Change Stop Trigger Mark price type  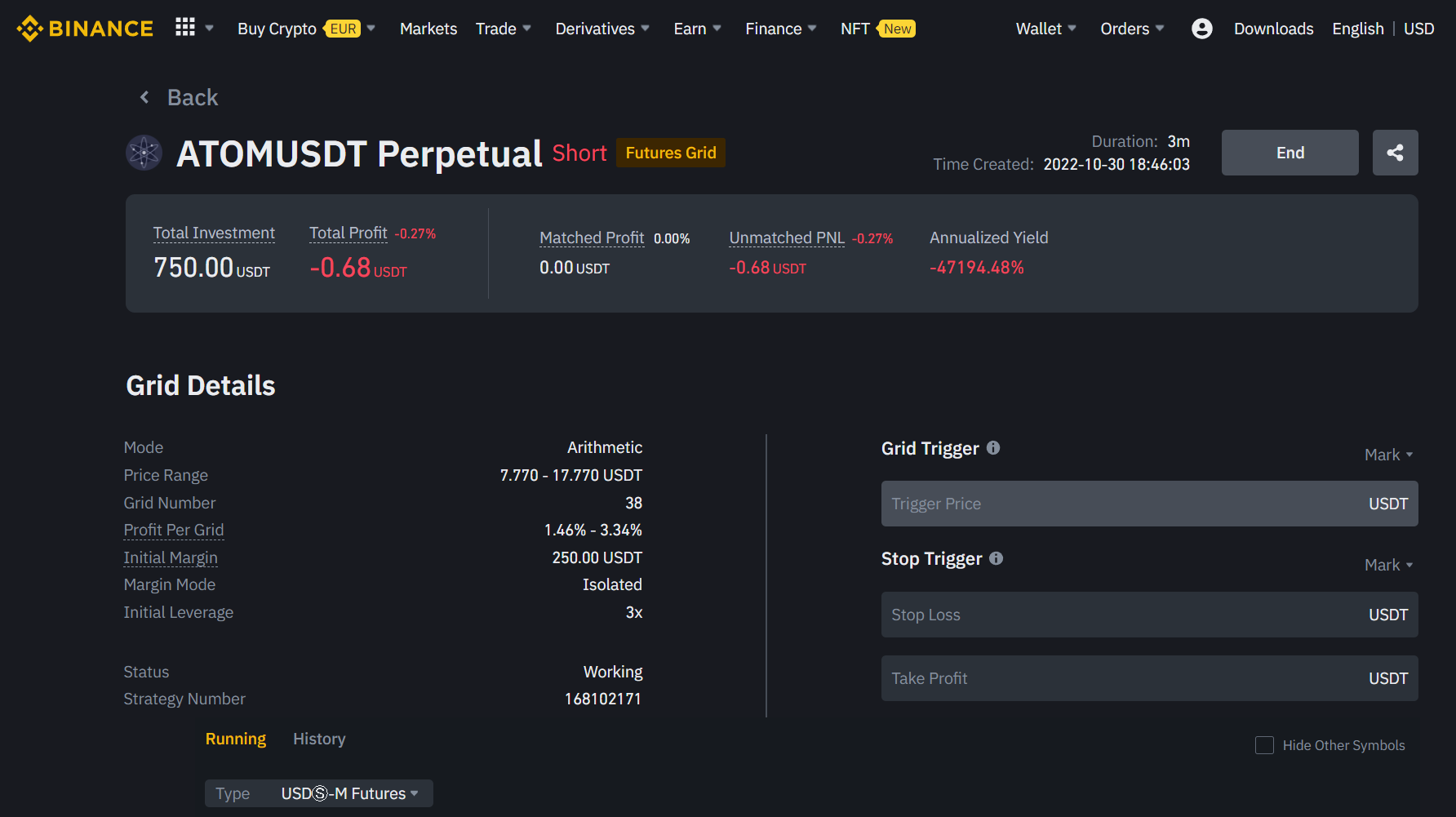(x=1388, y=565)
